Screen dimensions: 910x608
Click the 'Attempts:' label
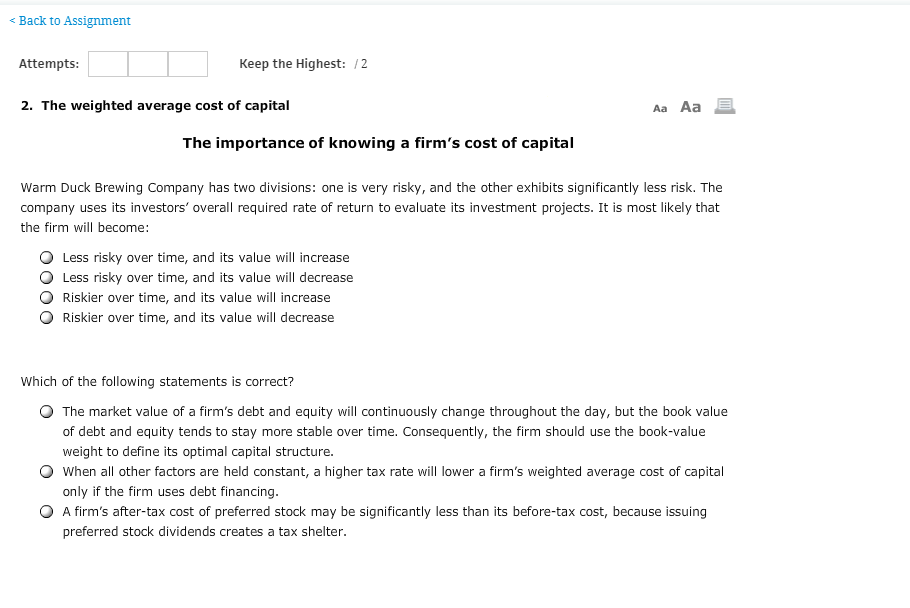(x=49, y=64)
